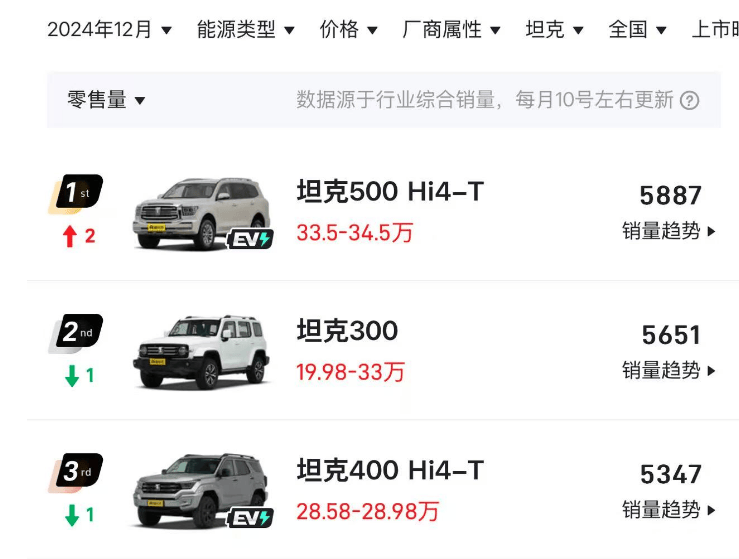Open the 价格 filter dropdown

click(348, 30)
